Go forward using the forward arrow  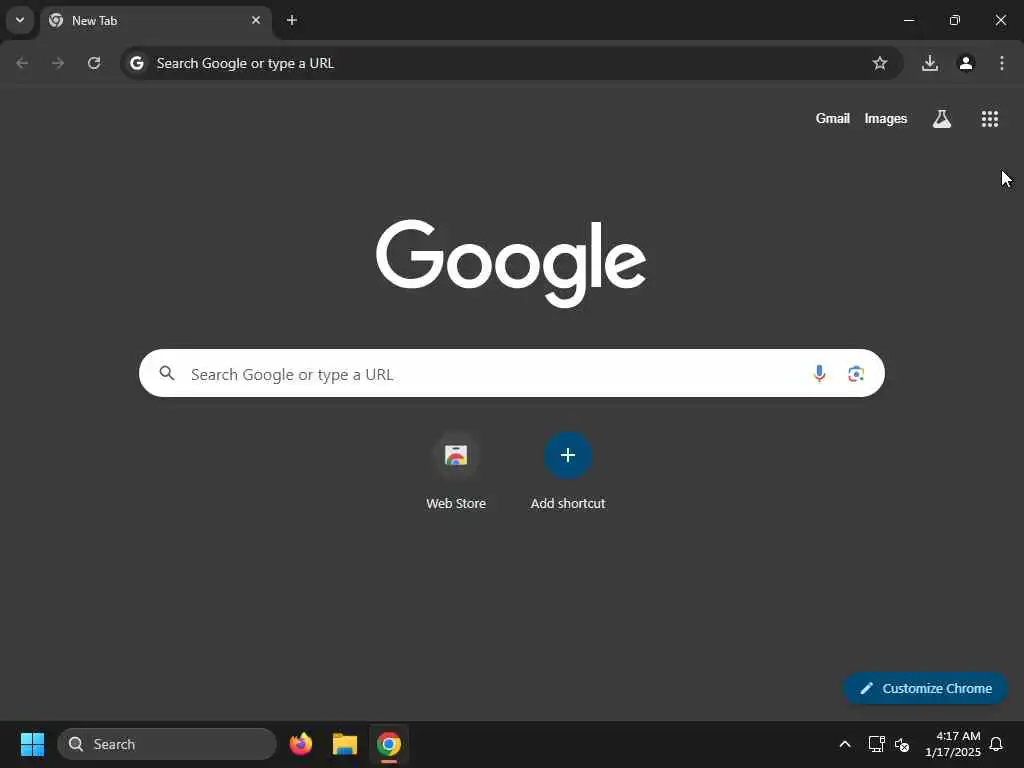58,63
